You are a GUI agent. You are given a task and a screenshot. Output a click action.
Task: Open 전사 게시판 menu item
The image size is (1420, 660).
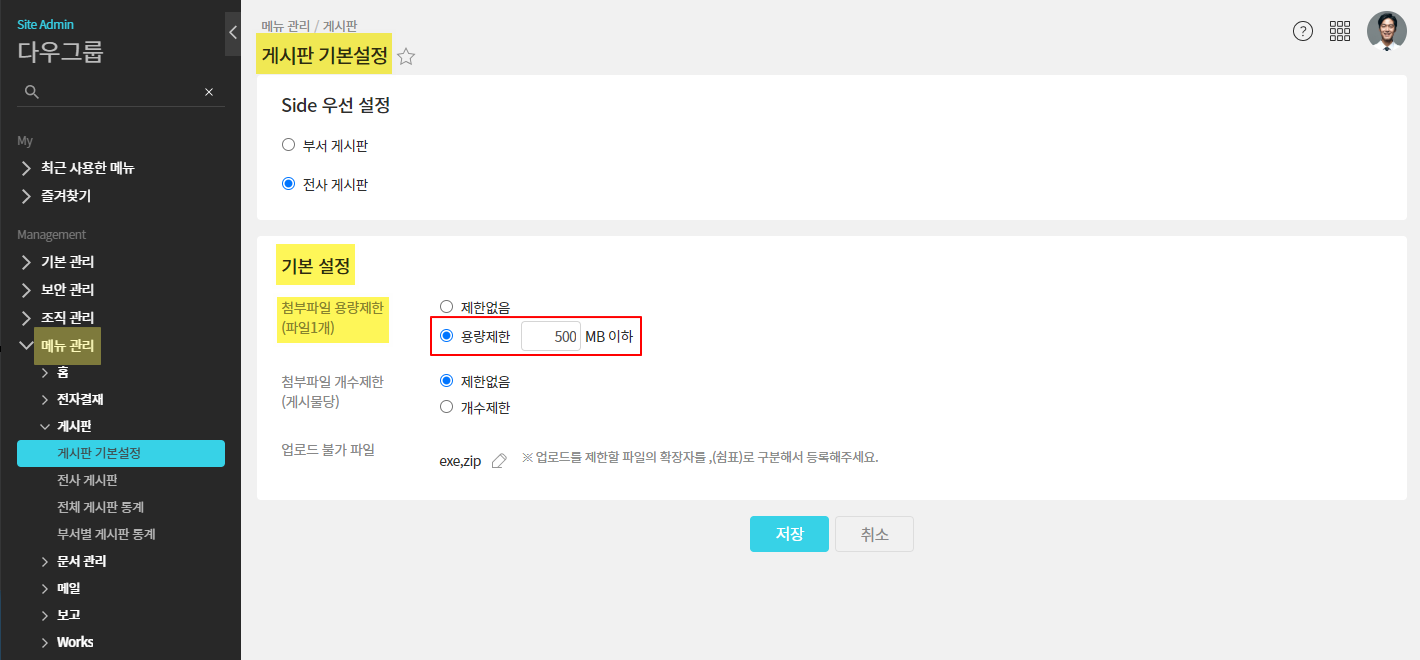88,480
